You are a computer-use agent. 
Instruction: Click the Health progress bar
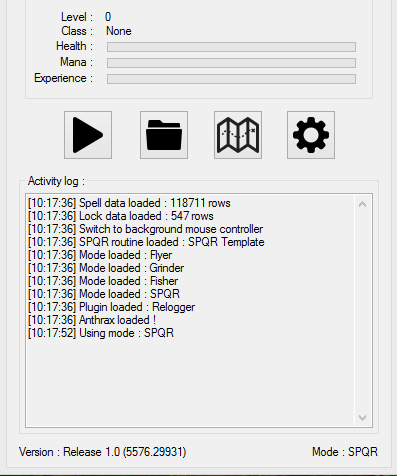point(231,47)
